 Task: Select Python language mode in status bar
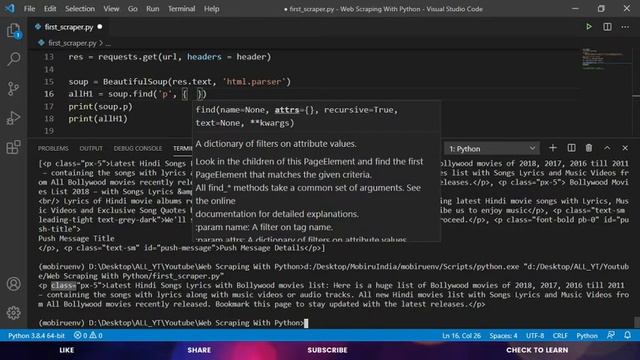[587, 336]
